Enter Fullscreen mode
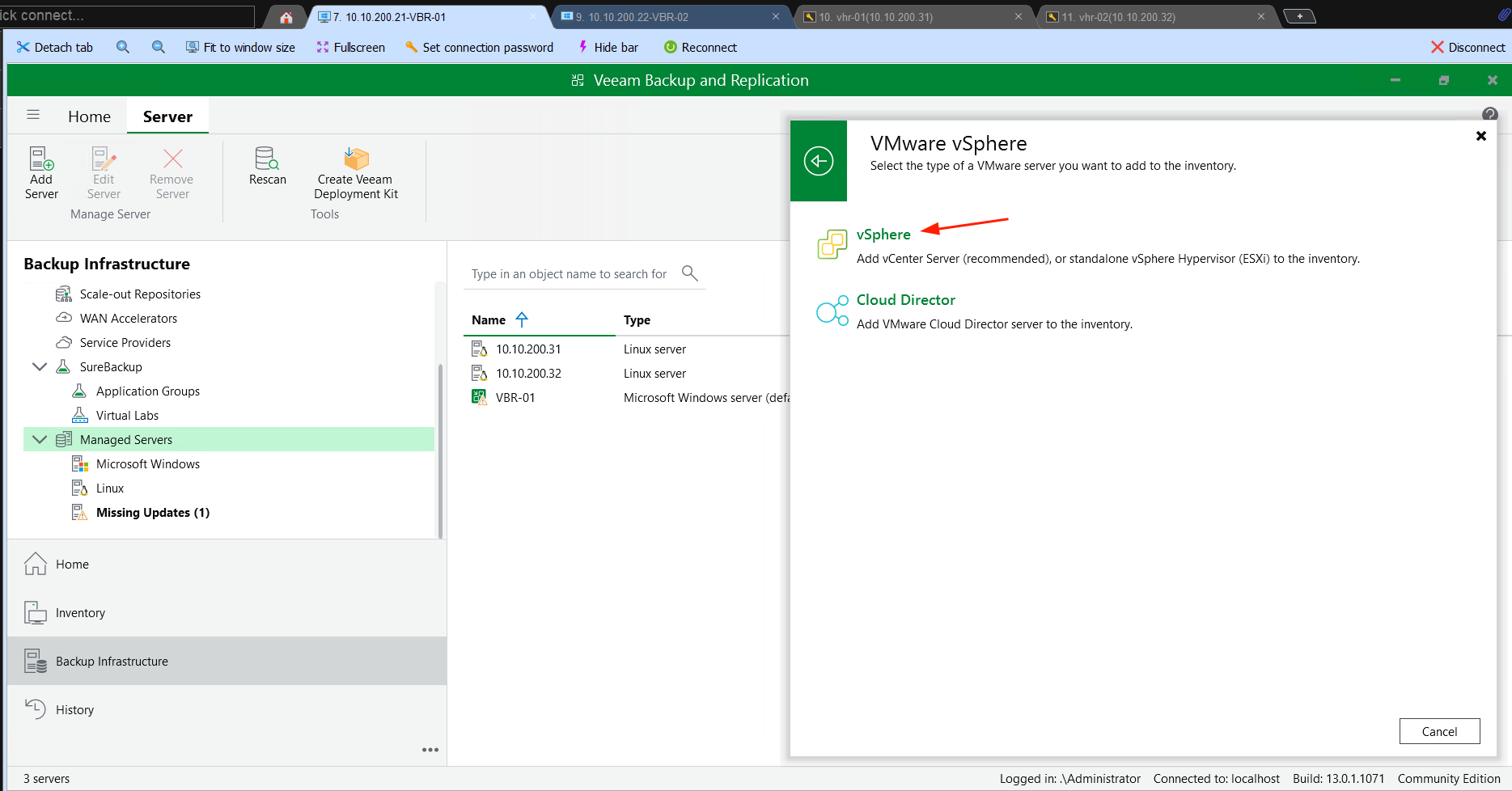Image resolution: width=1512 pixels, height=791 pixels. (350, 48)
